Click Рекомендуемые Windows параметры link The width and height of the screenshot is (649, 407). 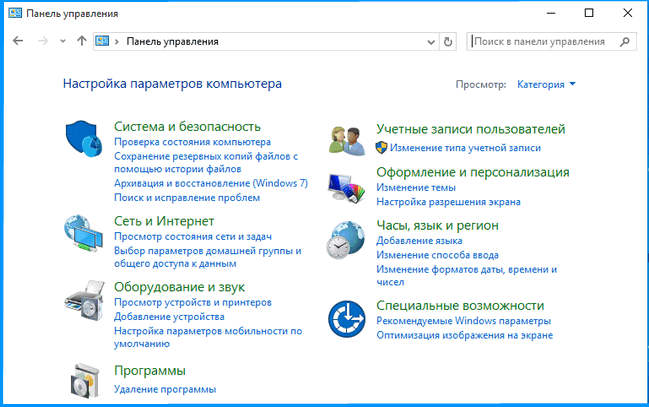464,321
